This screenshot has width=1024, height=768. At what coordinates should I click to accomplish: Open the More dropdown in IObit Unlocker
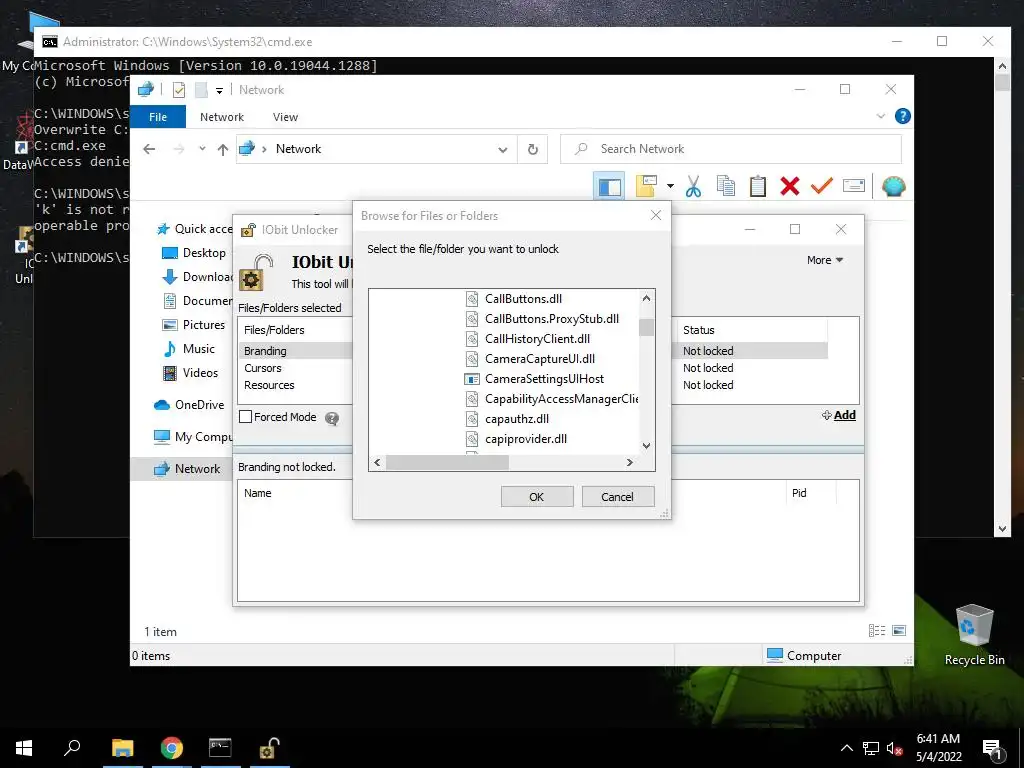pyautogui.click(x=825, y=260)
